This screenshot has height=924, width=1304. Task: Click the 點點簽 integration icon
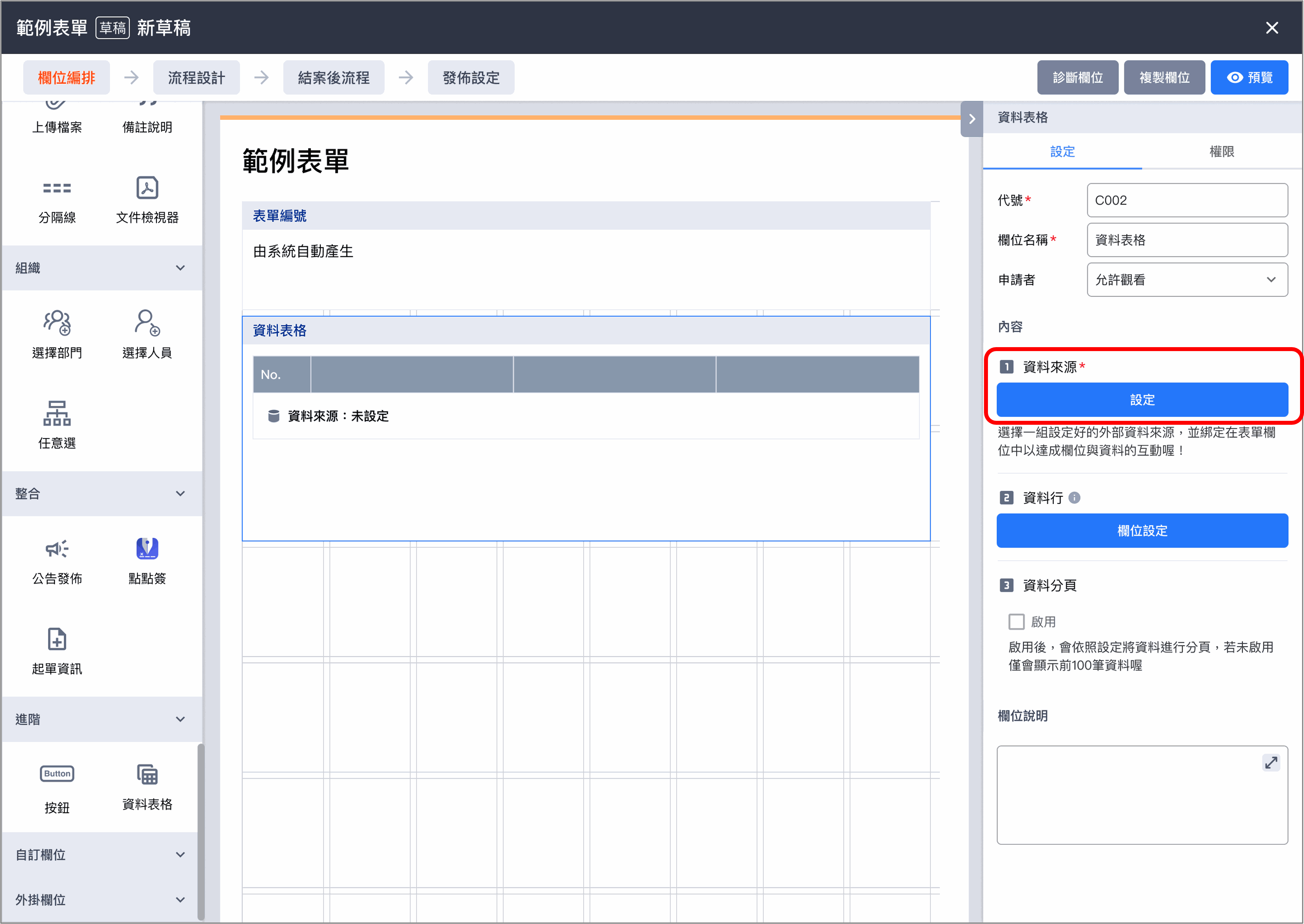coord(147,548)
